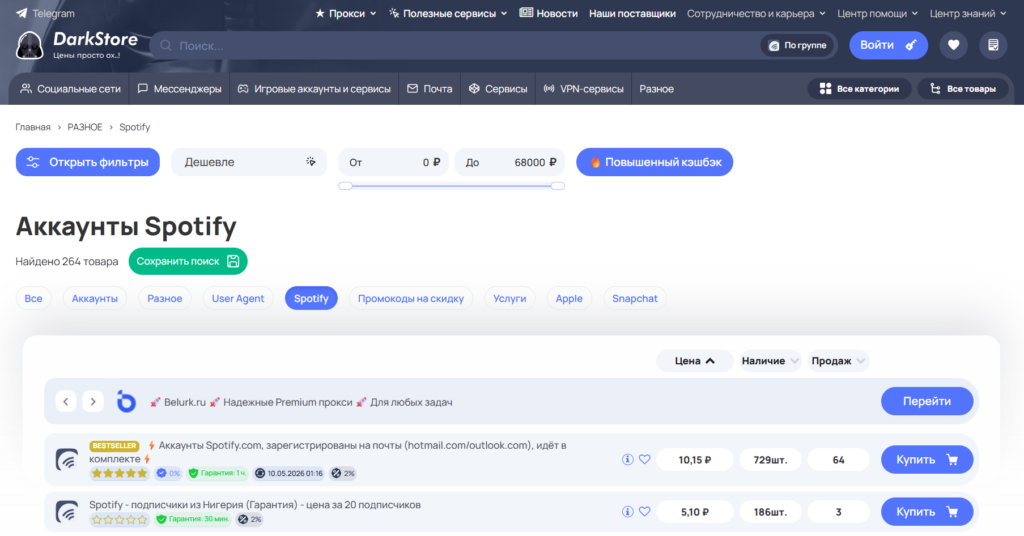
Task: Open Сервисы category
Action: (498, 89)
